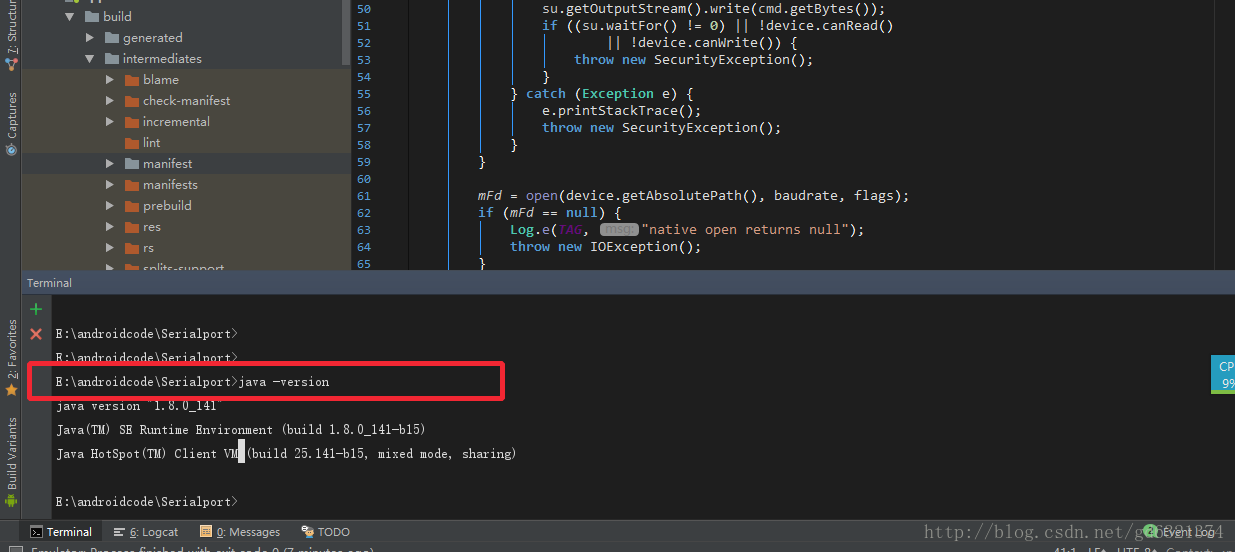
Task: Click the 'throw new IOException();' code line
Action: (x=606, y=247)
